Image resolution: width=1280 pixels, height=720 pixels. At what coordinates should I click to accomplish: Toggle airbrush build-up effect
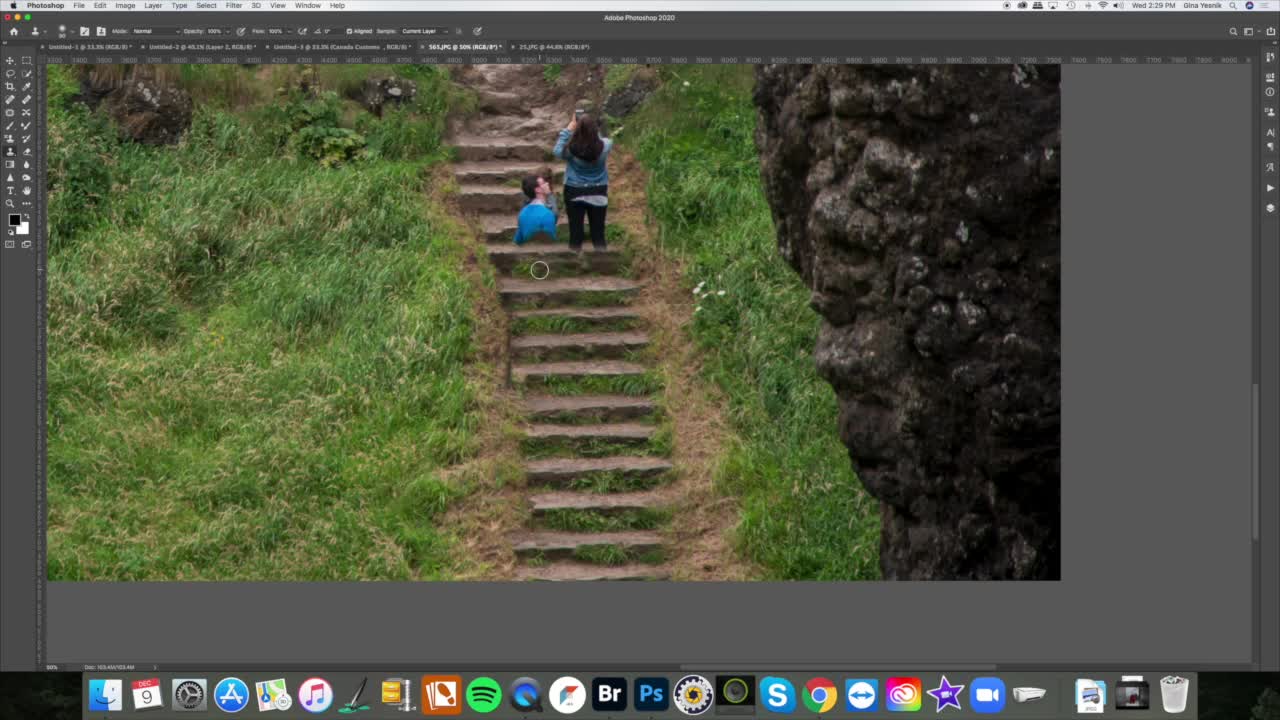click(x=302, y=31)
